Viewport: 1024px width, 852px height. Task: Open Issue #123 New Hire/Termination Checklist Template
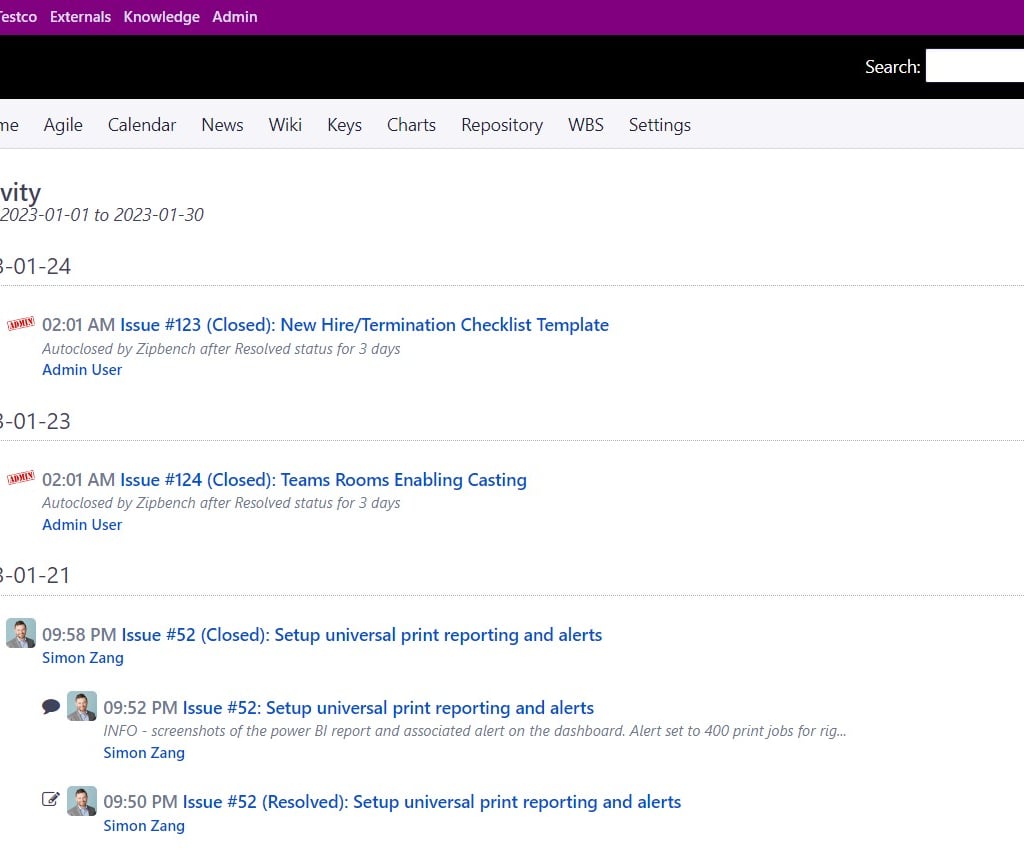coord(364,324)
